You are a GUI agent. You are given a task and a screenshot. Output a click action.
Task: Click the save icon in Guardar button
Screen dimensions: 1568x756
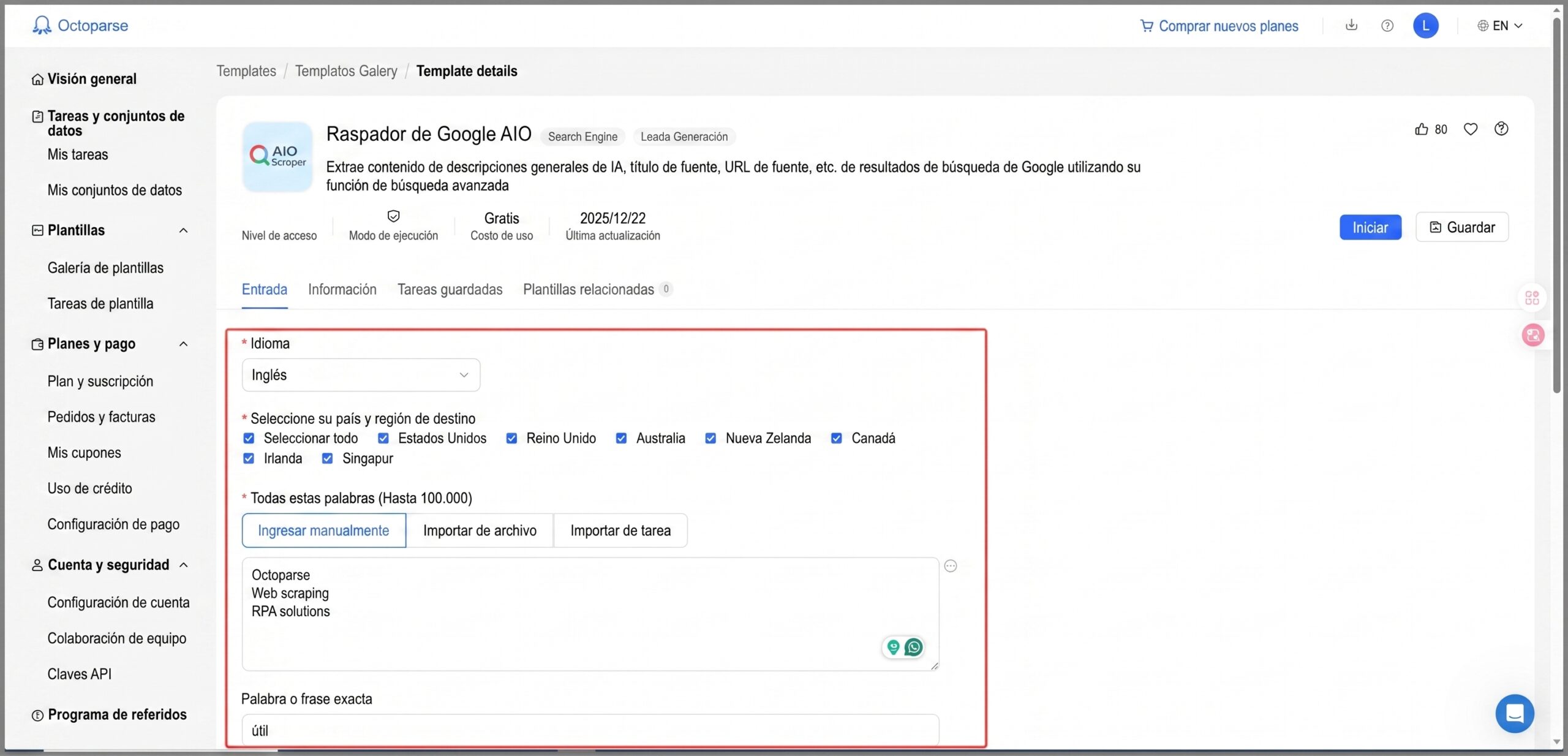pyautogui.click(x=1435, y=227)
